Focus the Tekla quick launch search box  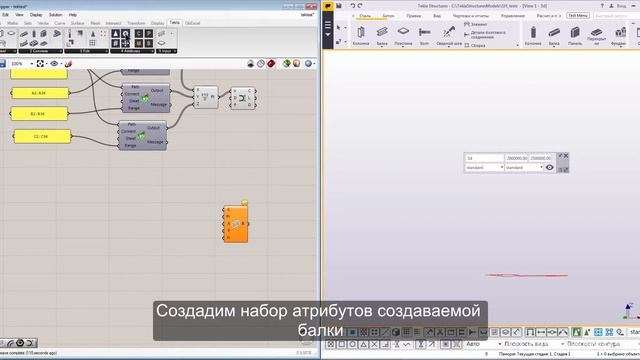pyautogui.click(x=616, y=16)
